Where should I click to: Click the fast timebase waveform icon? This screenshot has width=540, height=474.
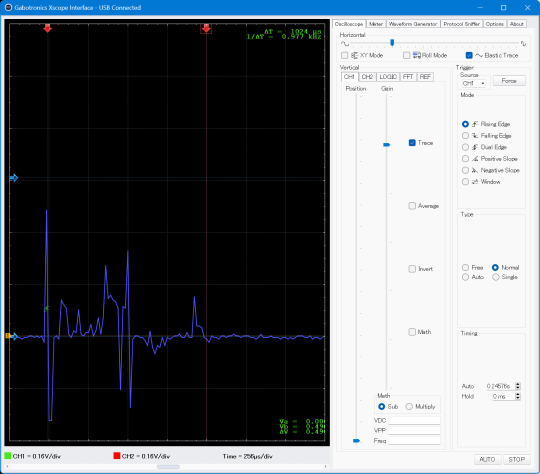point(523,43)
